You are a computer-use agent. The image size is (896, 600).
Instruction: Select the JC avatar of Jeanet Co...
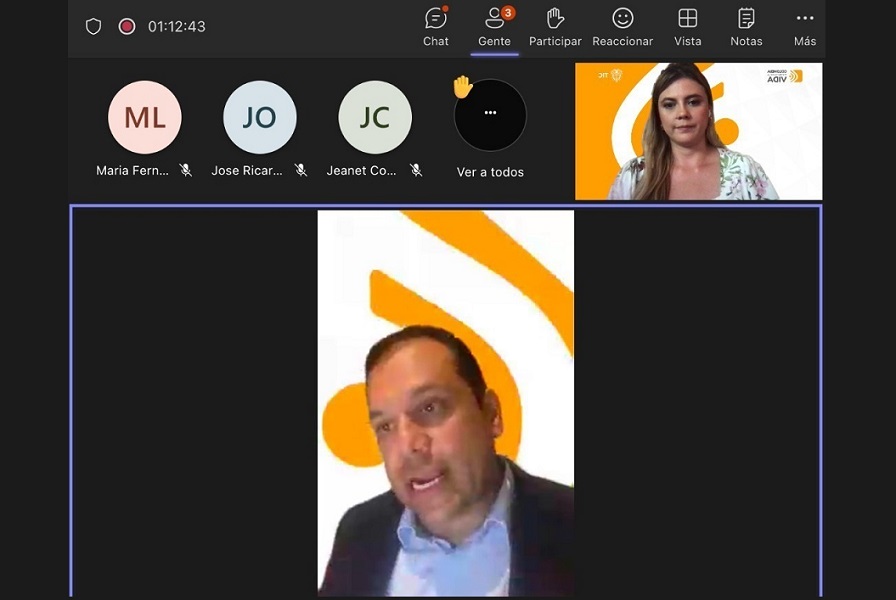[x=375, y=117]
